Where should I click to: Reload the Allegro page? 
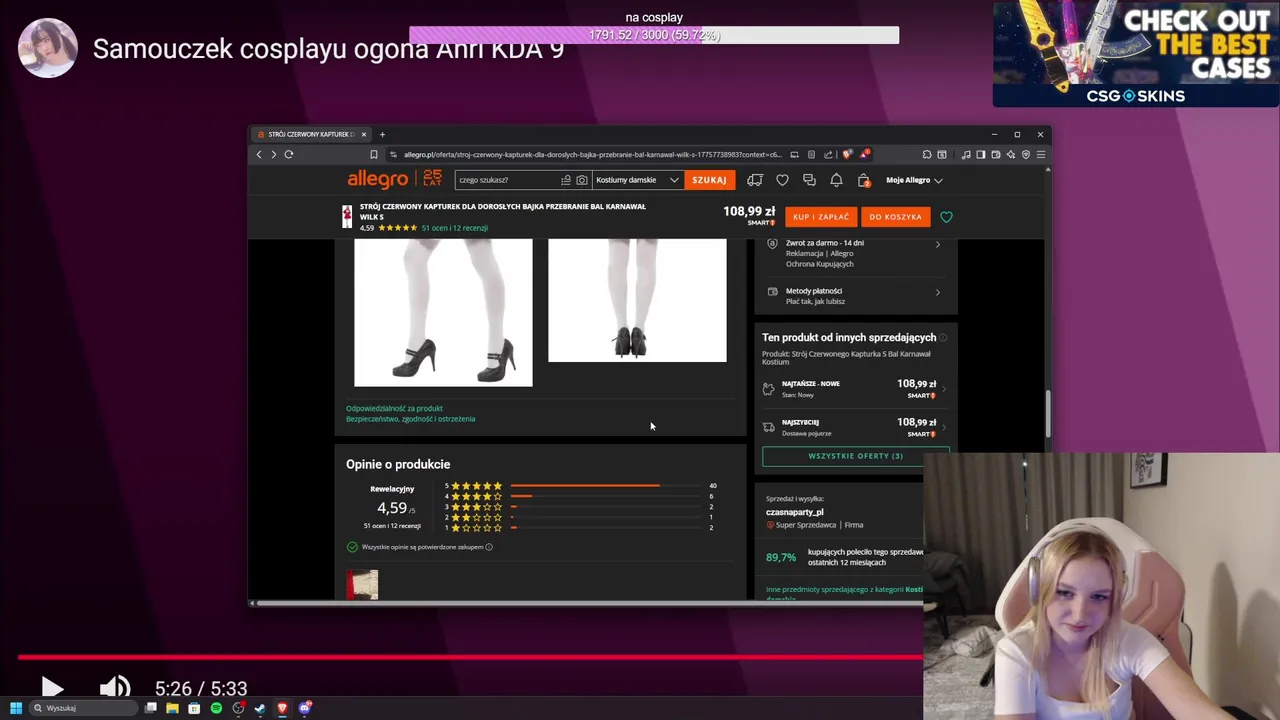point(289,154)
